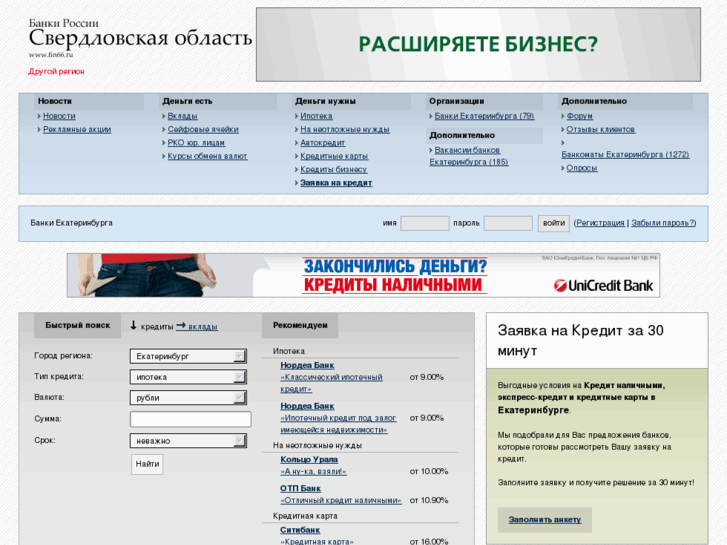The width and height of the screenshot is (727, 545).
Task: Open the Город региона dropdown
Action: [188, 356]
